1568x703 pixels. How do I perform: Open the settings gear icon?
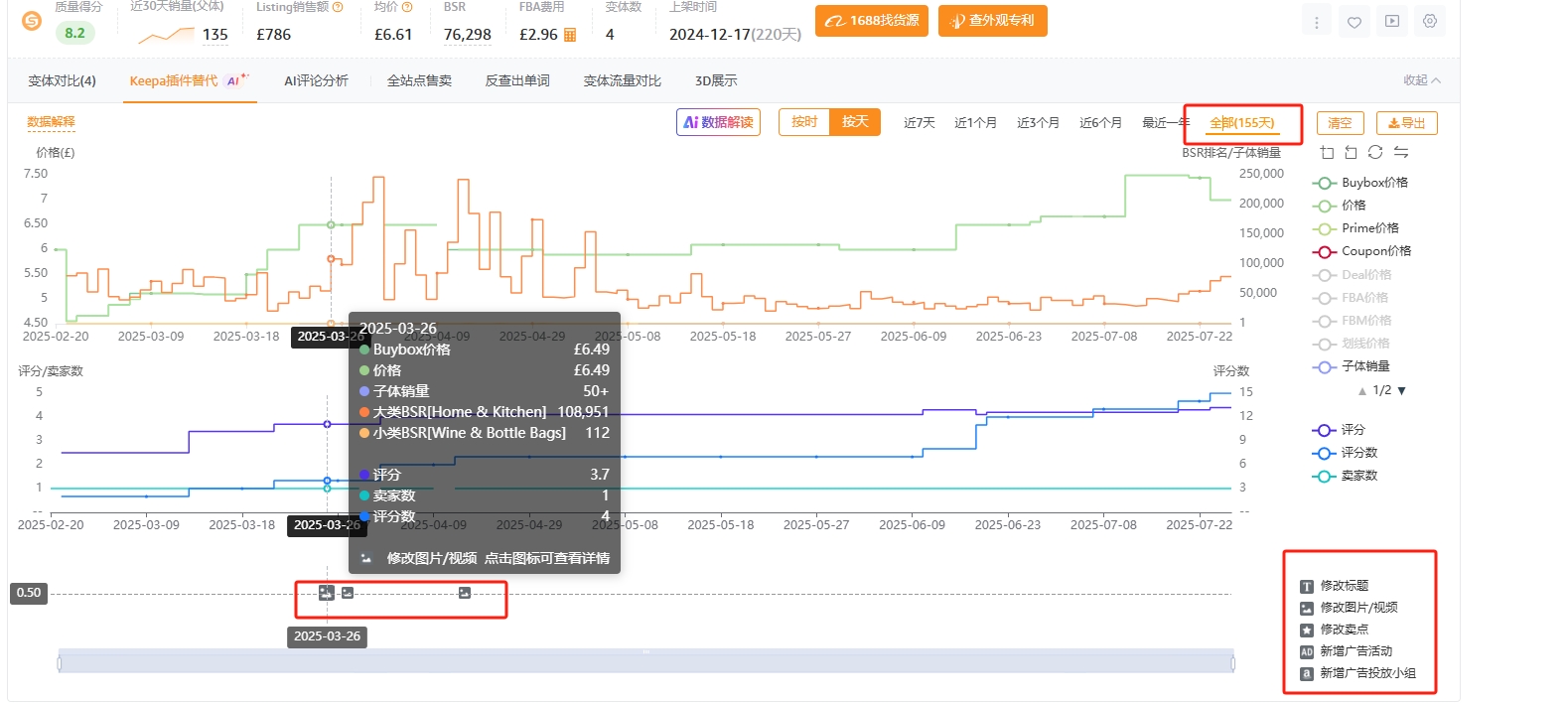[x=1429, y=21]
